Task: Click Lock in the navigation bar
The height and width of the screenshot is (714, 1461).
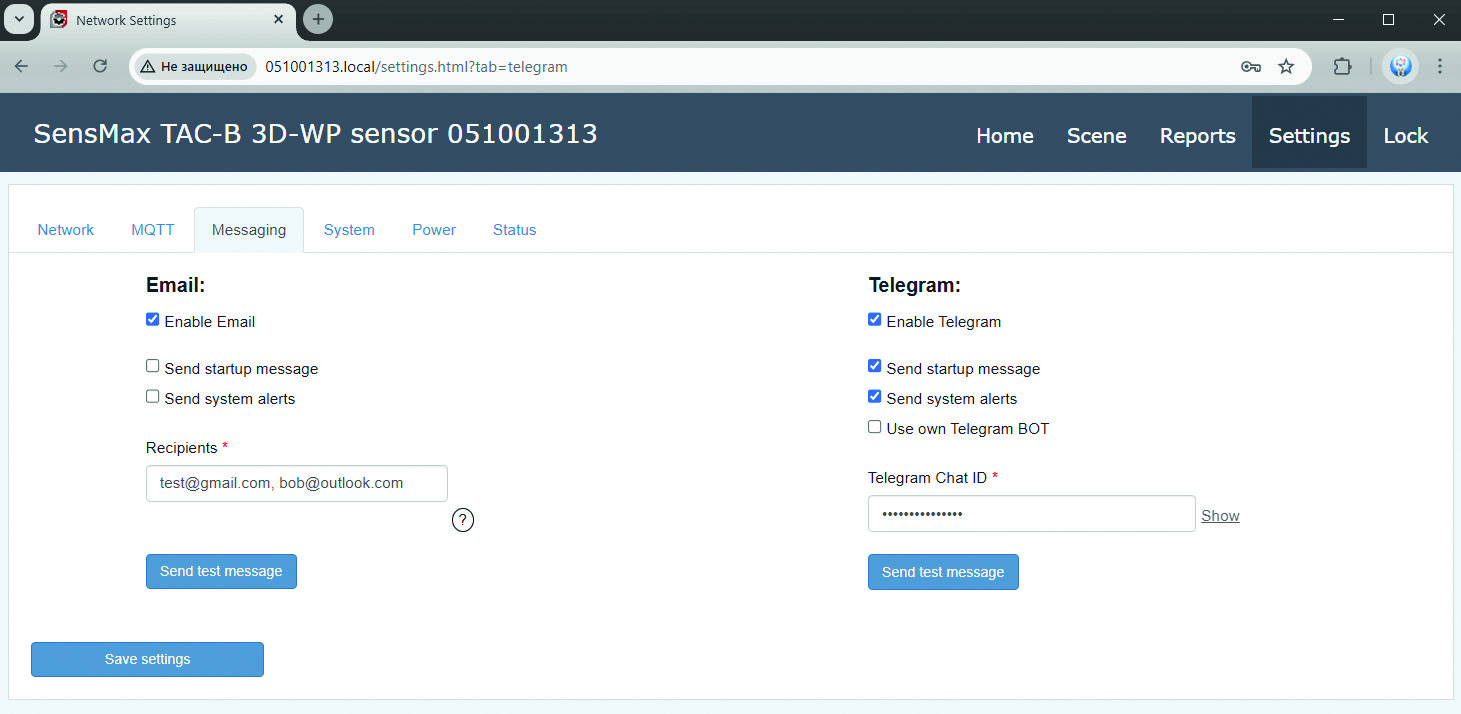Action: (1406, 136)
